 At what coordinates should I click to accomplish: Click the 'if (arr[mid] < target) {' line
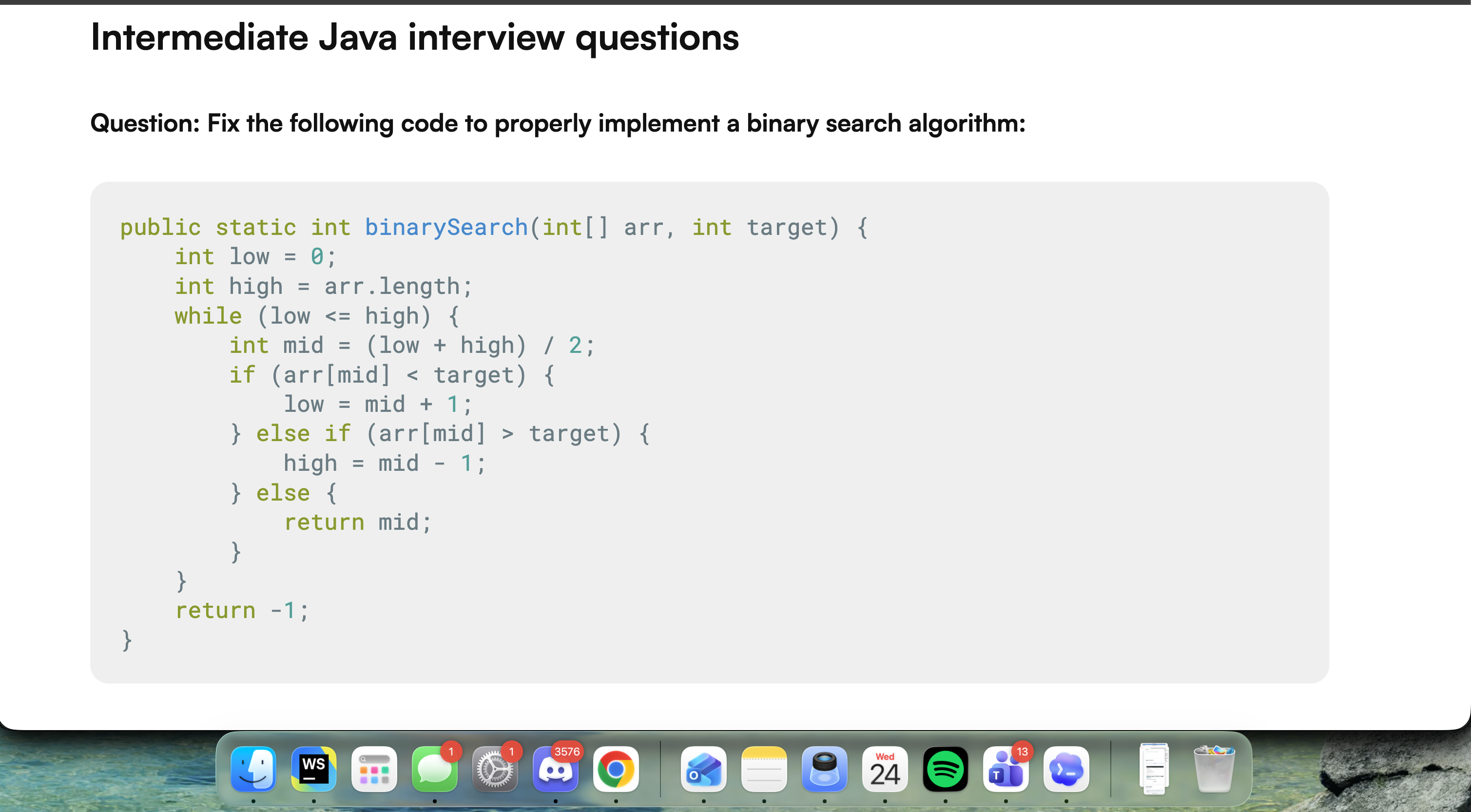click(x=392, y=375)
